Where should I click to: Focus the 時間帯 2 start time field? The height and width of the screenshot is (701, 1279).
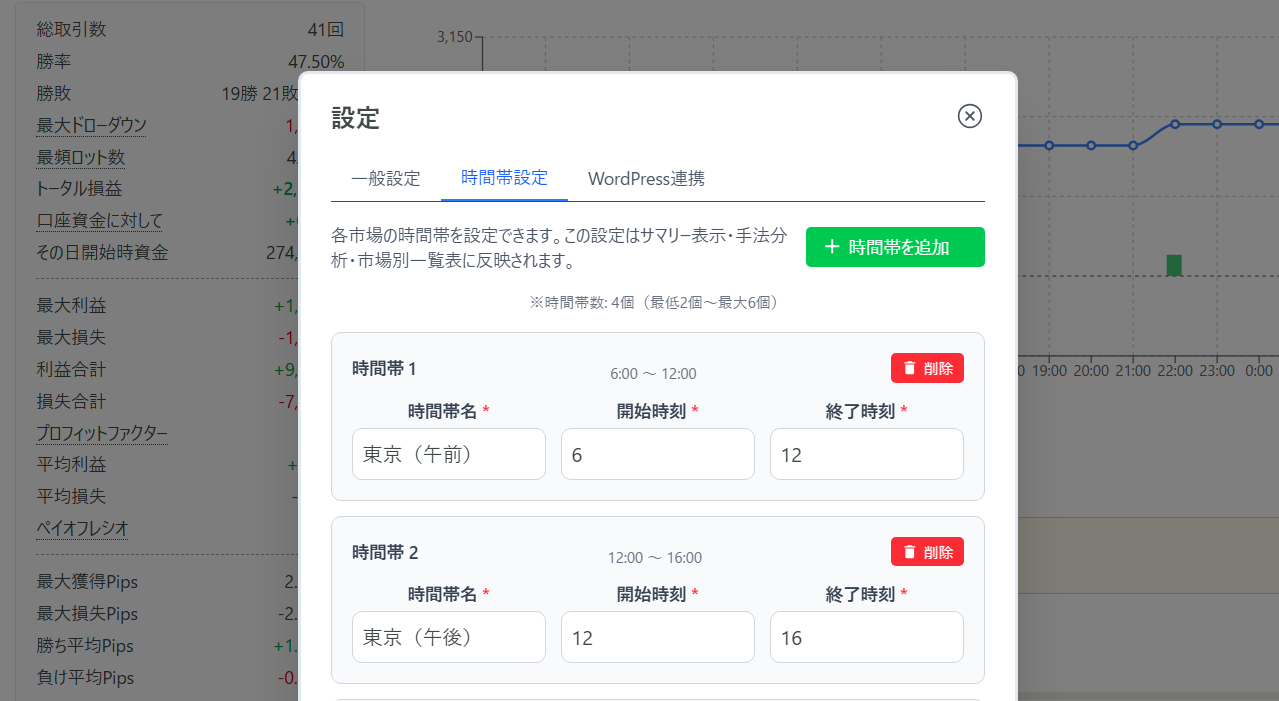point(657,637)
